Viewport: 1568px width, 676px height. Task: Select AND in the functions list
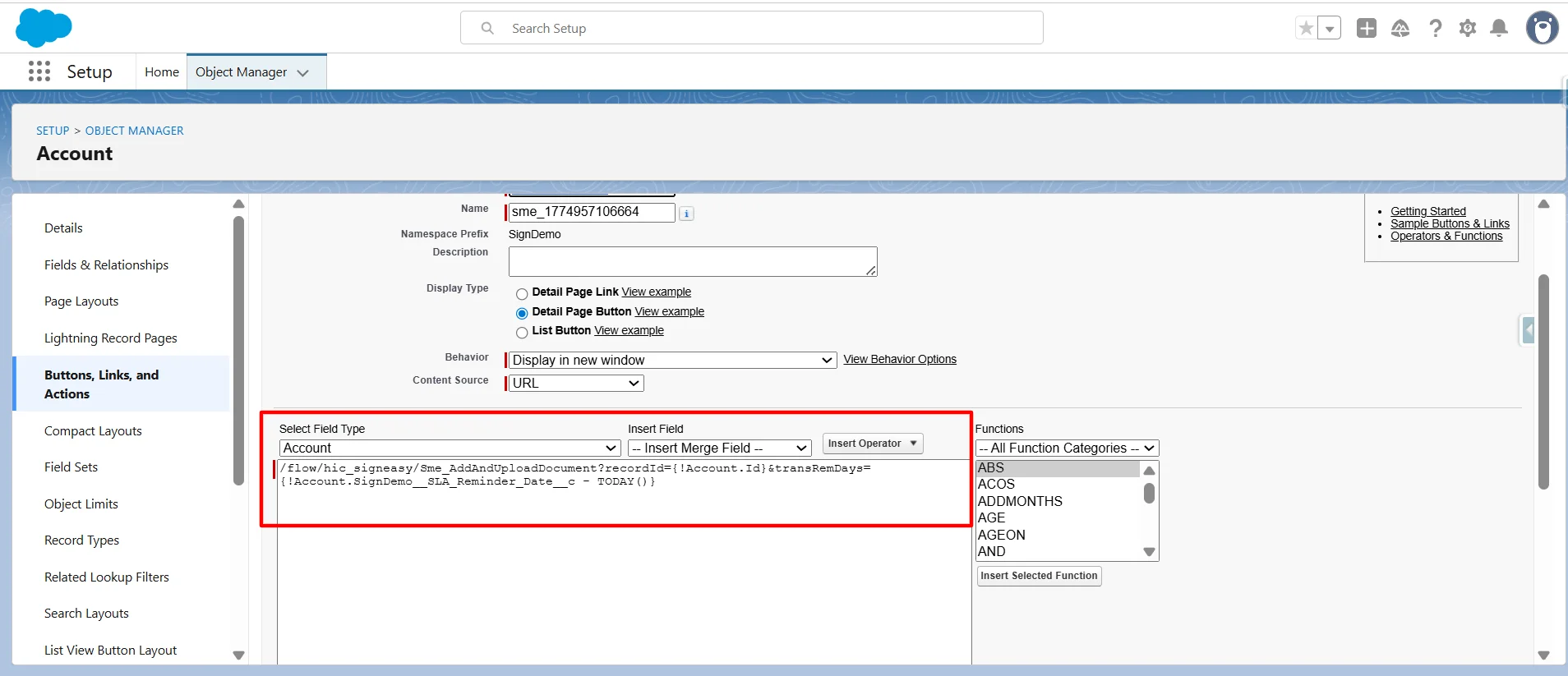pos(1058,552)
